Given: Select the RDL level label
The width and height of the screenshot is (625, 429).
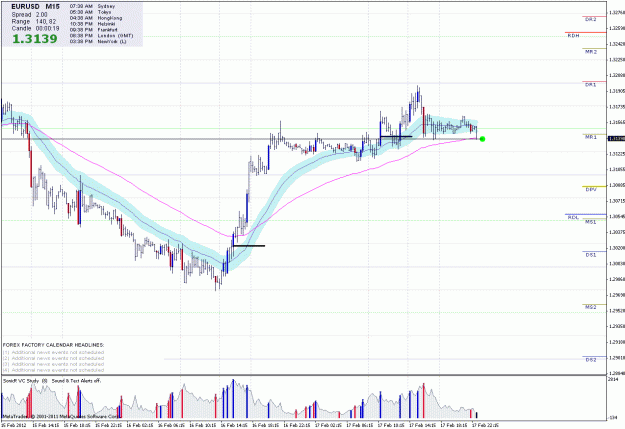Looking at the screenshot, I should click(x=573, y=217).
